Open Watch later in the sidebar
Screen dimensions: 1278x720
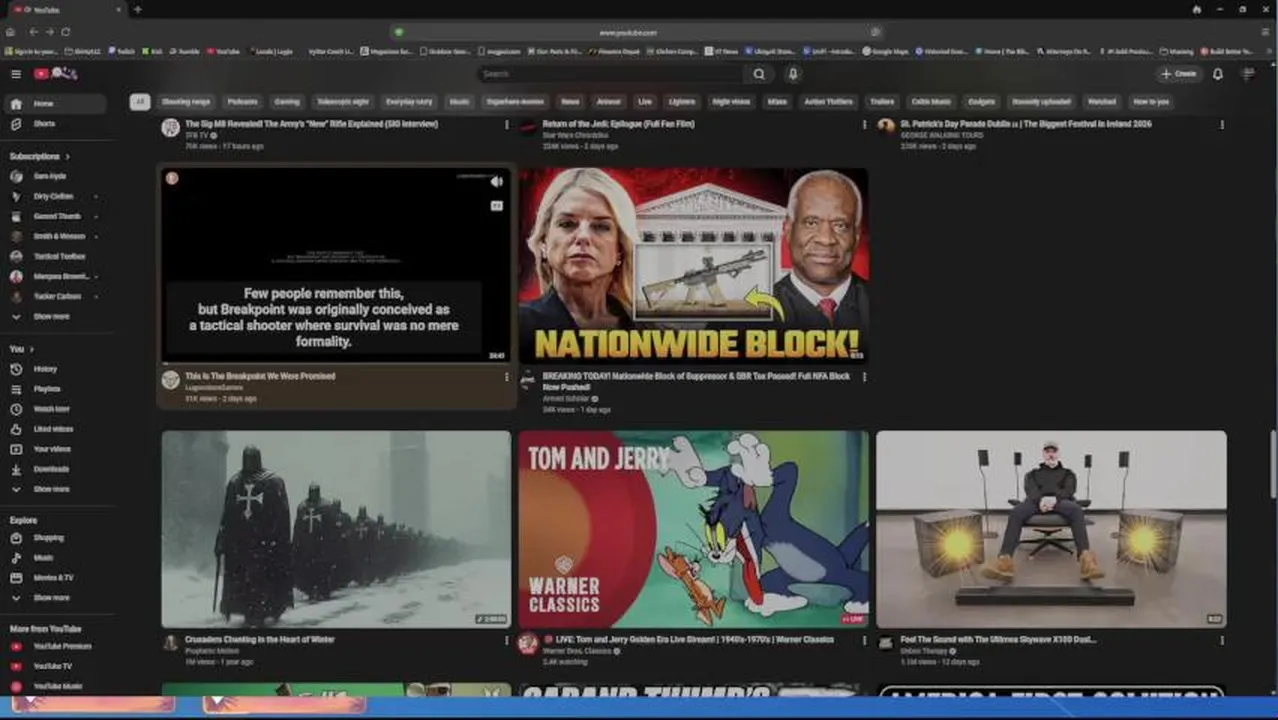click(x=54, y=409)
